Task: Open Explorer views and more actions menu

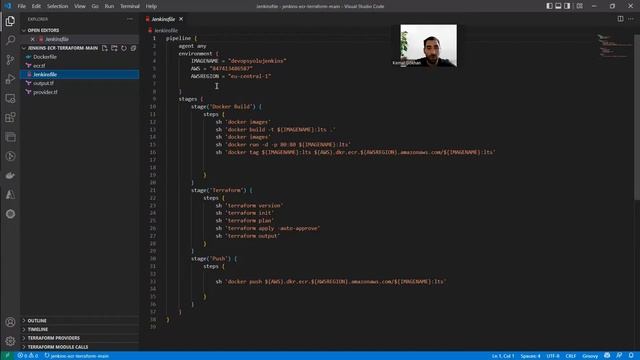Action: tap(130, 19)
